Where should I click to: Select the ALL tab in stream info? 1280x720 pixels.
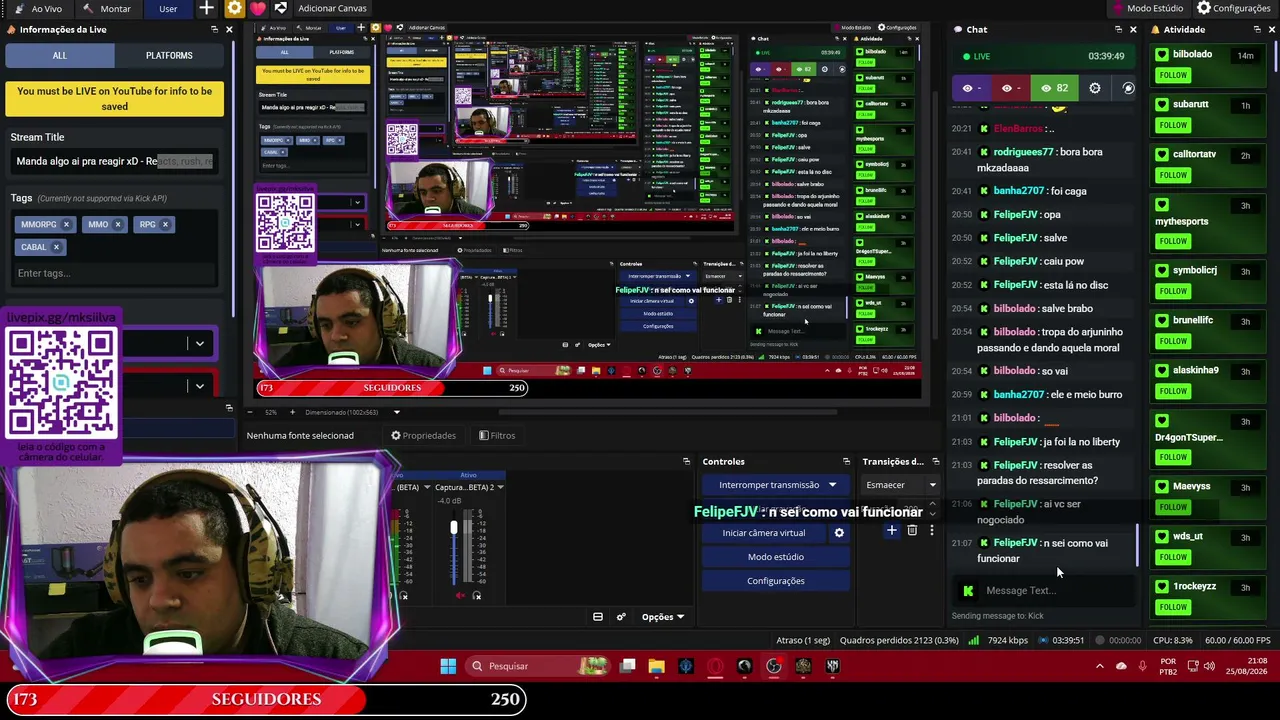pyautogui.click(x=60, y=56)
